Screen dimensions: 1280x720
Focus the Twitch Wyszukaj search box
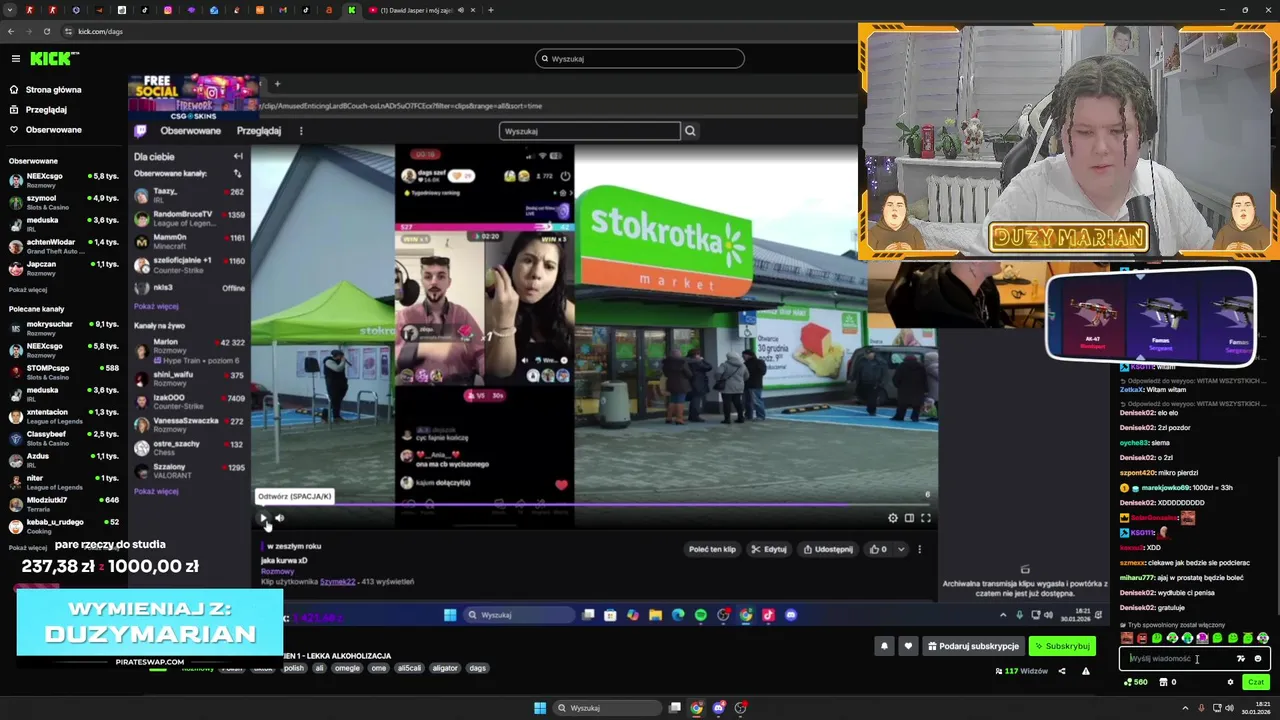[x=589, y=131]
